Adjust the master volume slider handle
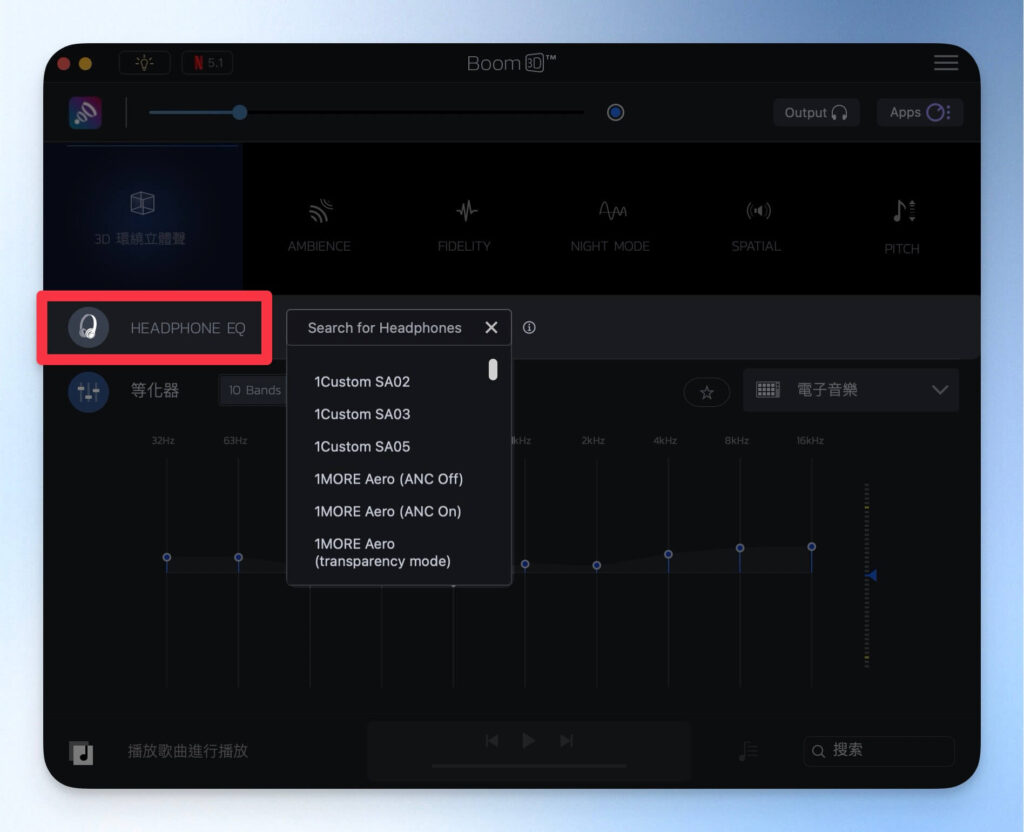 point(239,113)
